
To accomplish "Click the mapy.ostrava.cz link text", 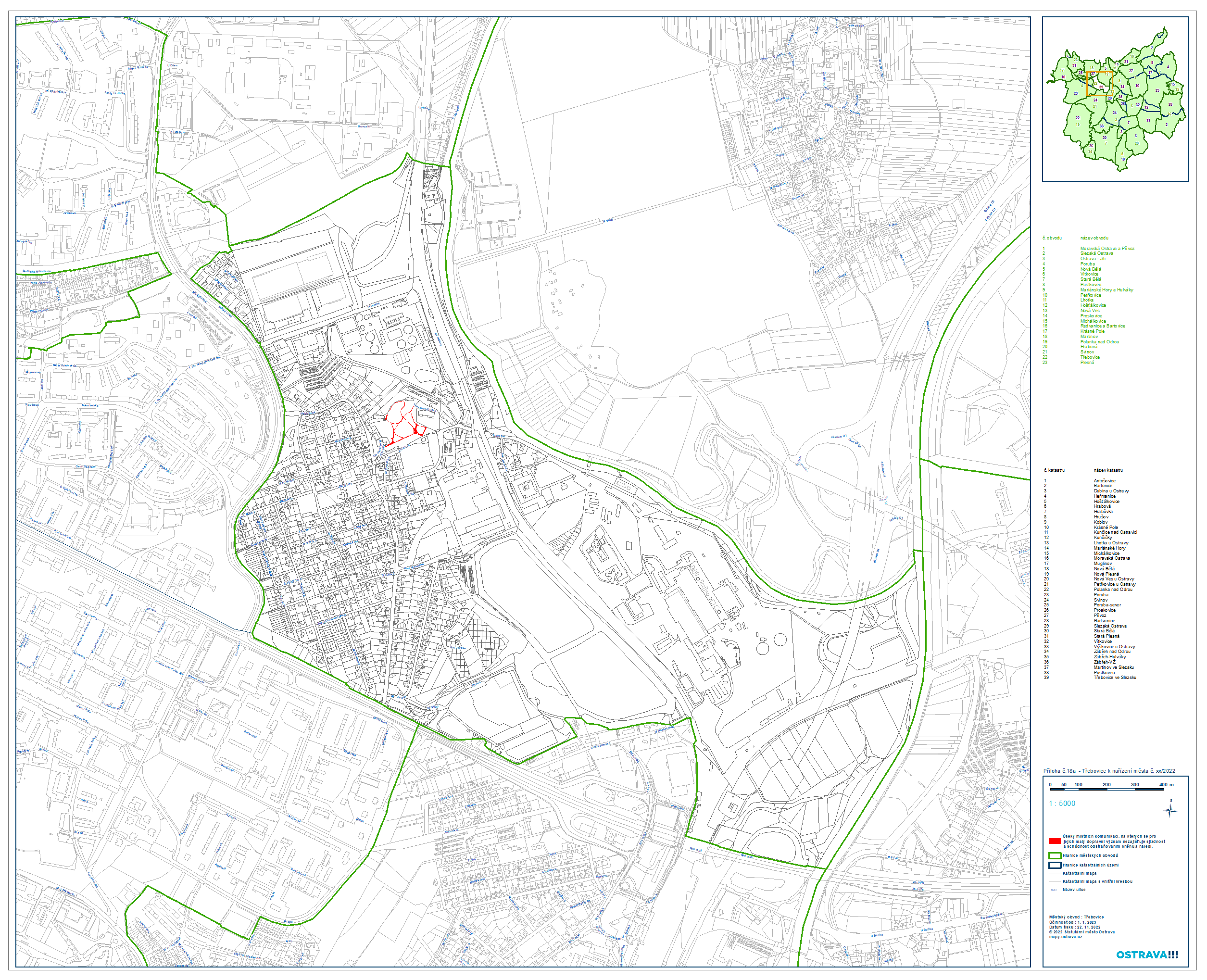I will click(x=1066, y=937).
